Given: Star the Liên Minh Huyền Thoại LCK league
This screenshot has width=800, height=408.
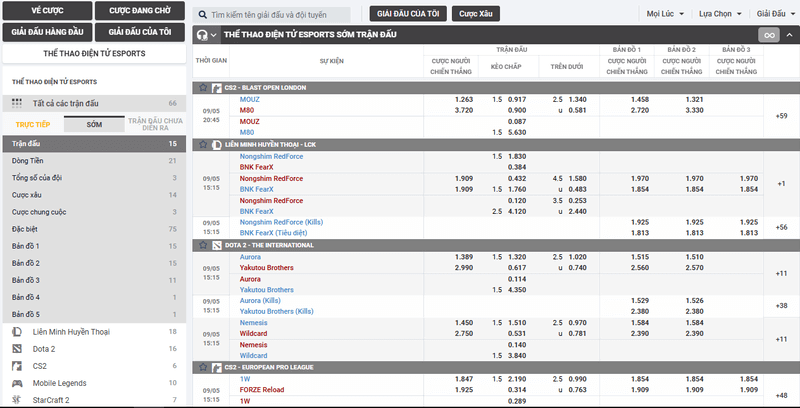Looking at the screenshot, I should tap(203, 144).
